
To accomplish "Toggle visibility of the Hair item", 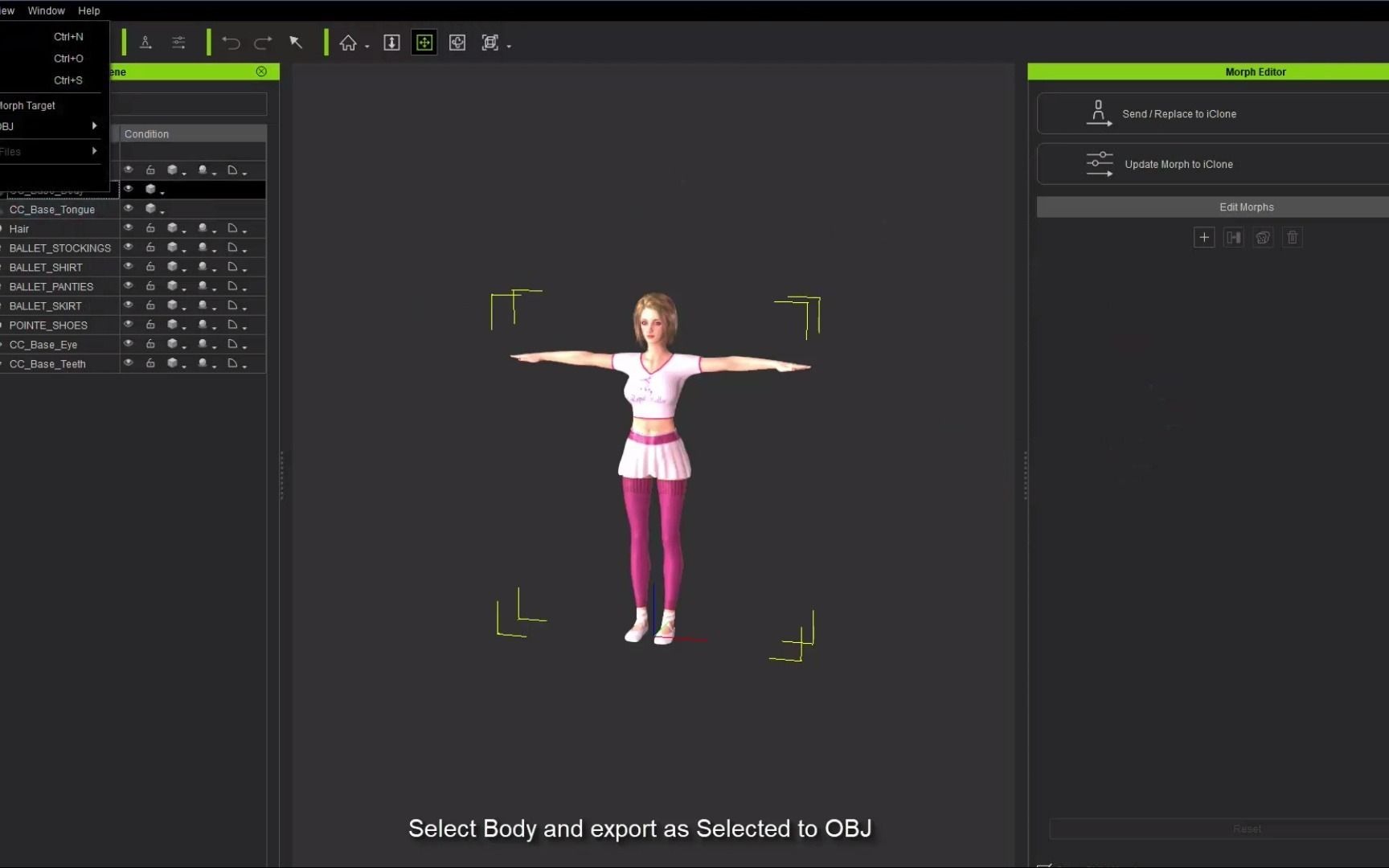I will (129, 228).
